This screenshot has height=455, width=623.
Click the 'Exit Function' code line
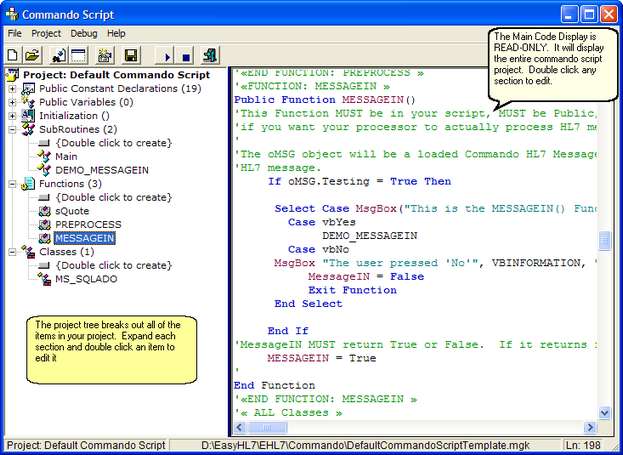pos(352,290)
